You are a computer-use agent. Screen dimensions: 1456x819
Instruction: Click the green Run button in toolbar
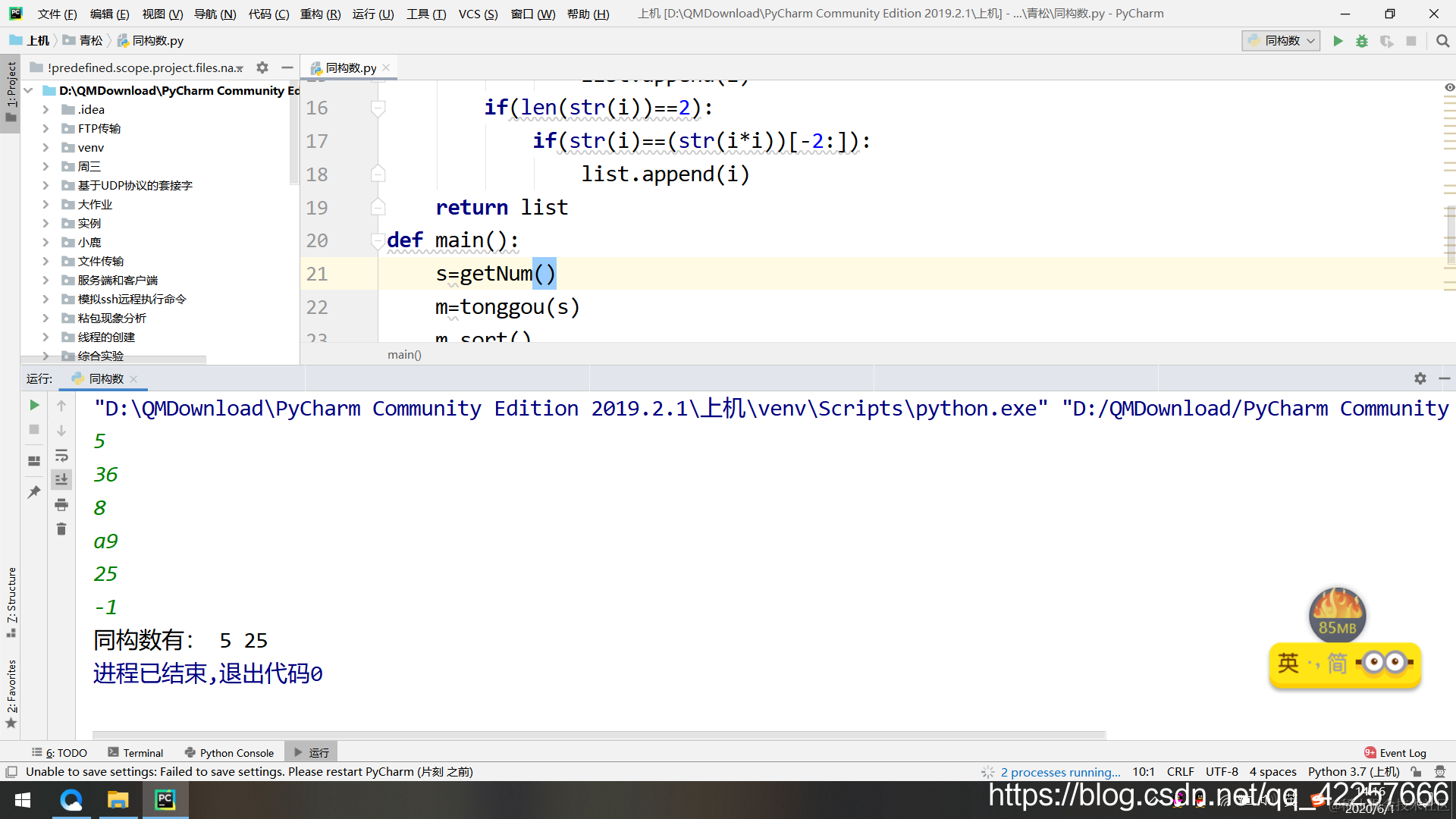1338,41
